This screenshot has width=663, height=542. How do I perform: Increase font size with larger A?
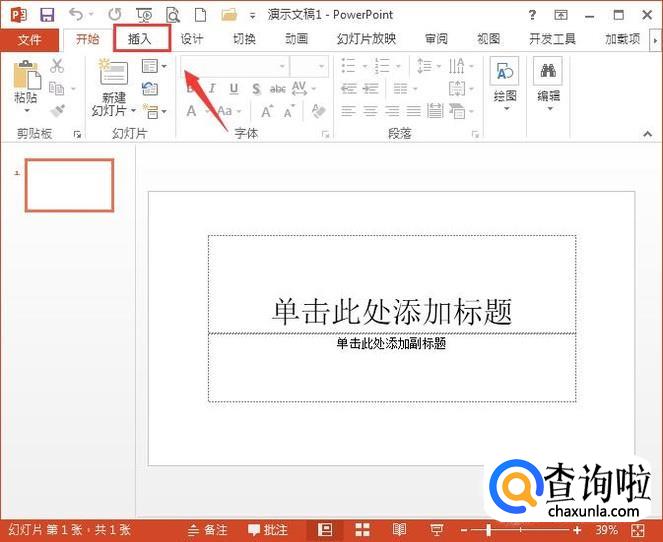click(x=266, y=112)
